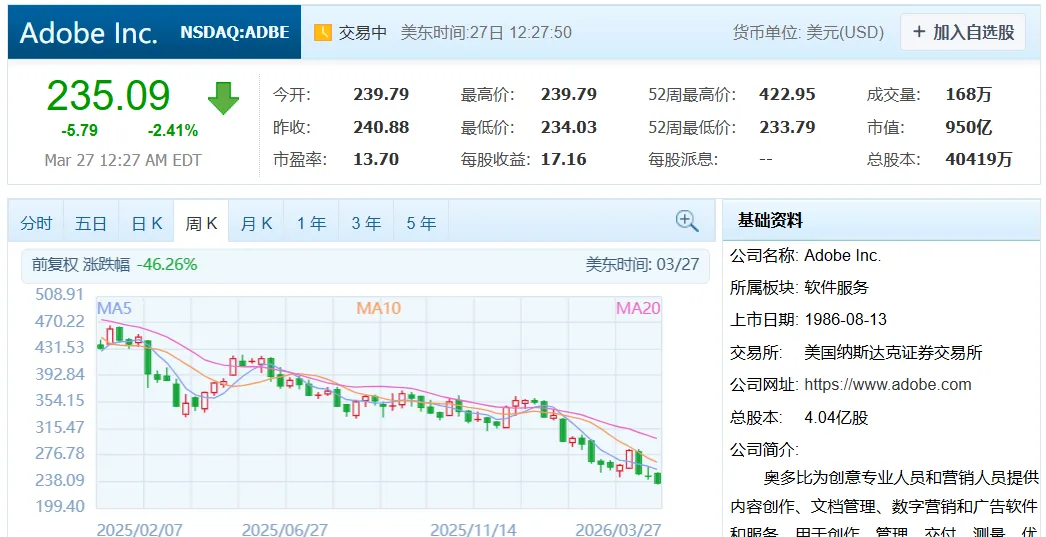Click the NSDAQ:ADBE ticker label
Viewport: 1046px width, 537px height.
[235, 32]
